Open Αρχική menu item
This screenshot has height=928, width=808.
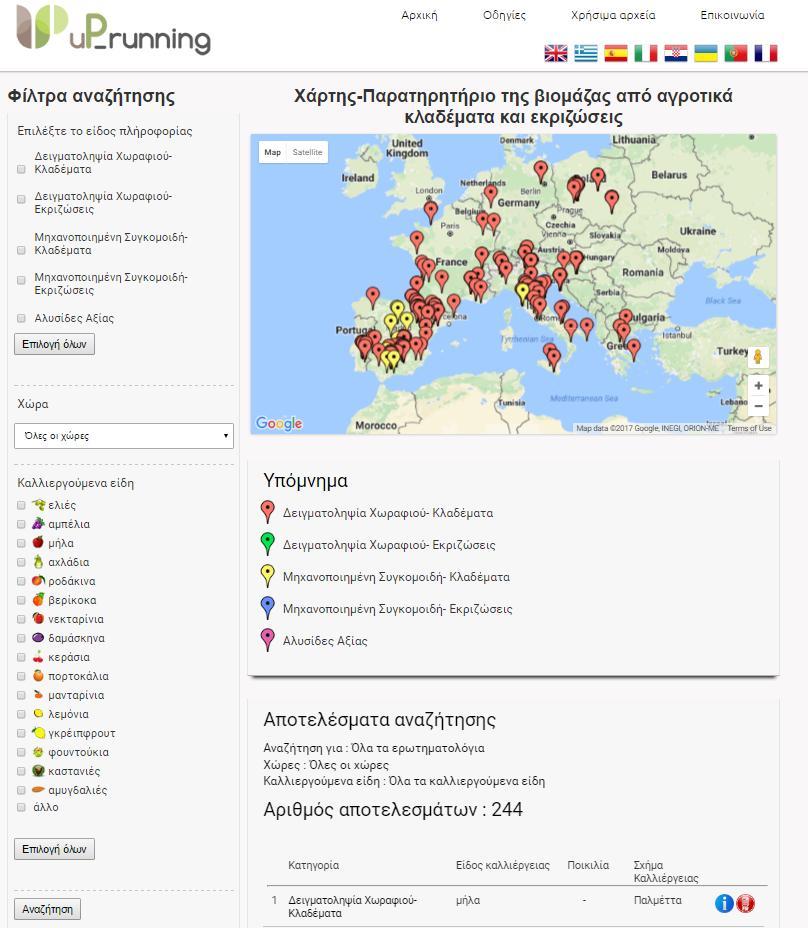[x=419, y=15]
